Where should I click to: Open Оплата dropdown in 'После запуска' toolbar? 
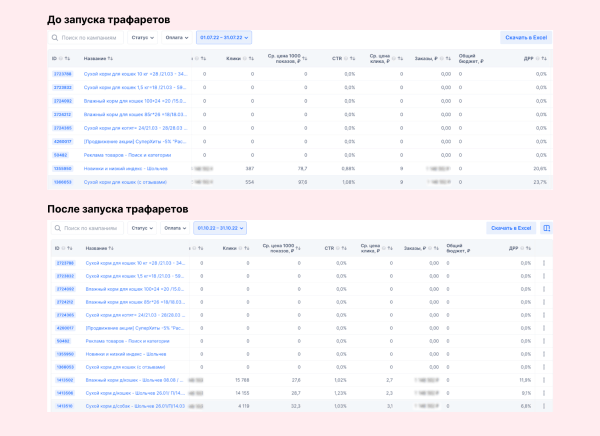pos(175,228)
